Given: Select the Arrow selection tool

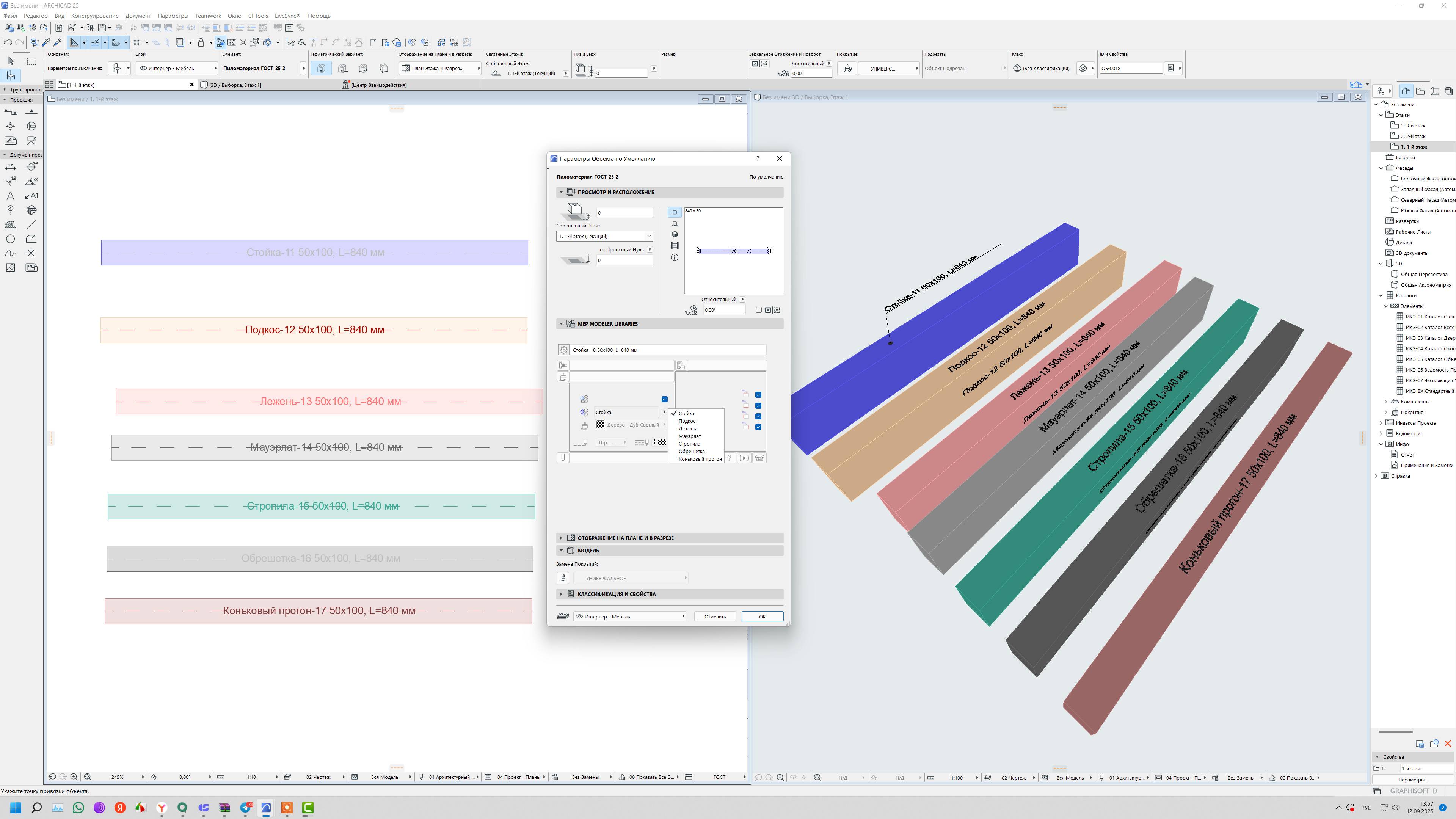Looking at the screenshot, I should pyautogui.click(x=11, y=61).
